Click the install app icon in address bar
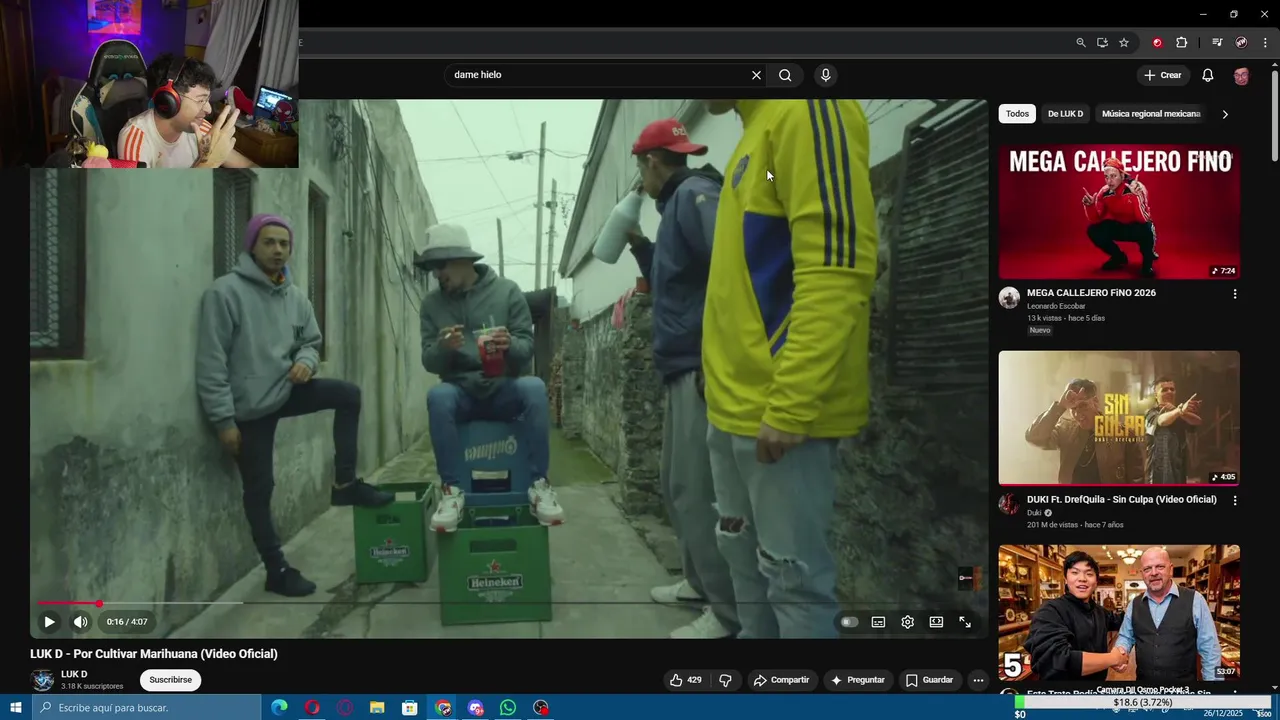This screenshot has height=720, width=1280. pos(1102,42)
